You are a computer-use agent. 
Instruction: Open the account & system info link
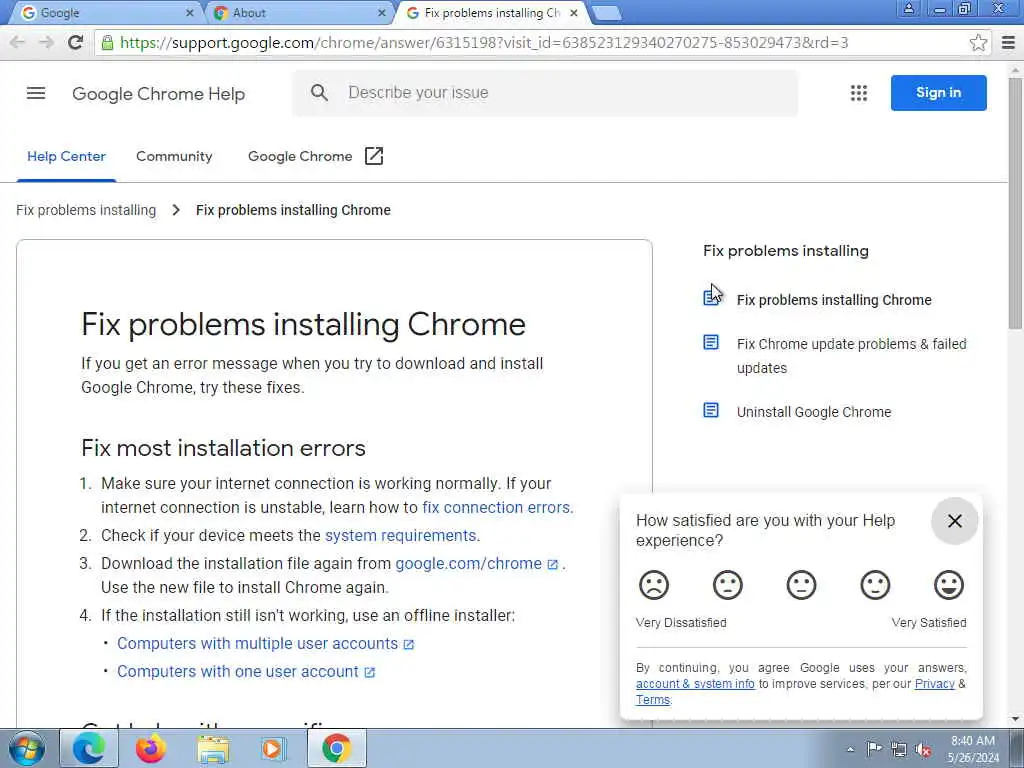coord(695,684)
